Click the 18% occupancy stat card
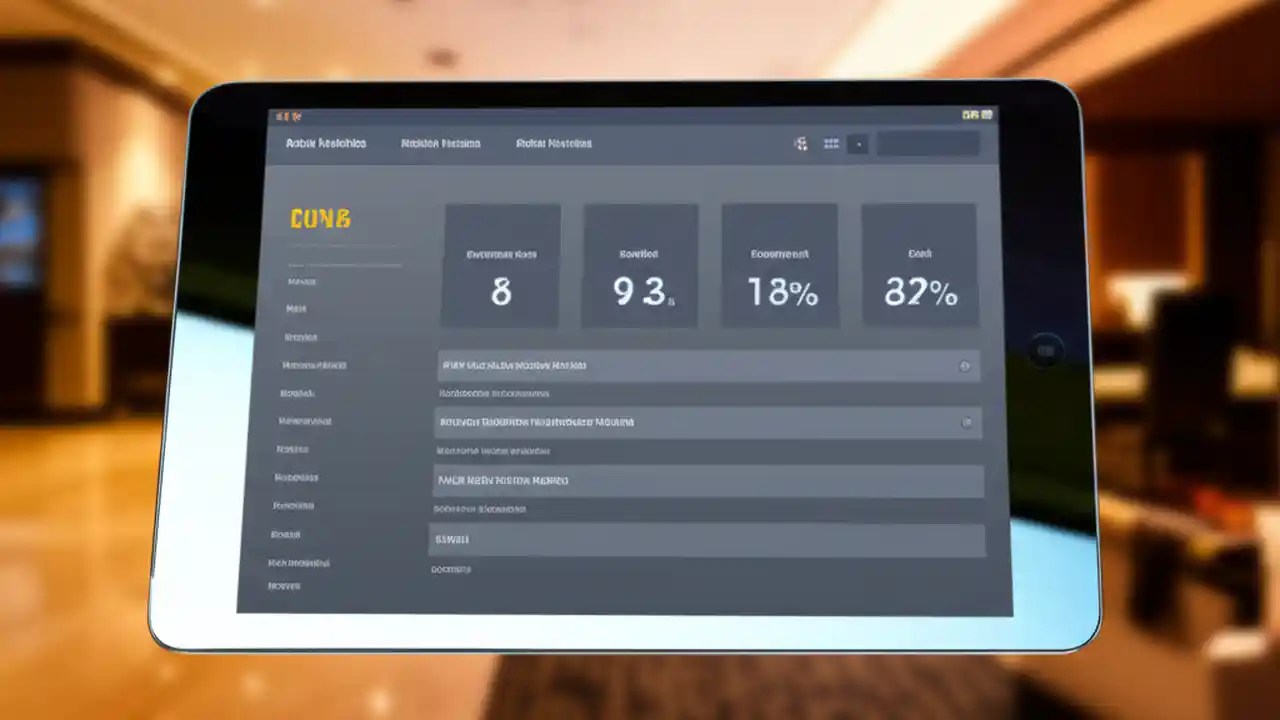Image resolution: width=1280 pixels, height=720 pixels. (779, 264)
